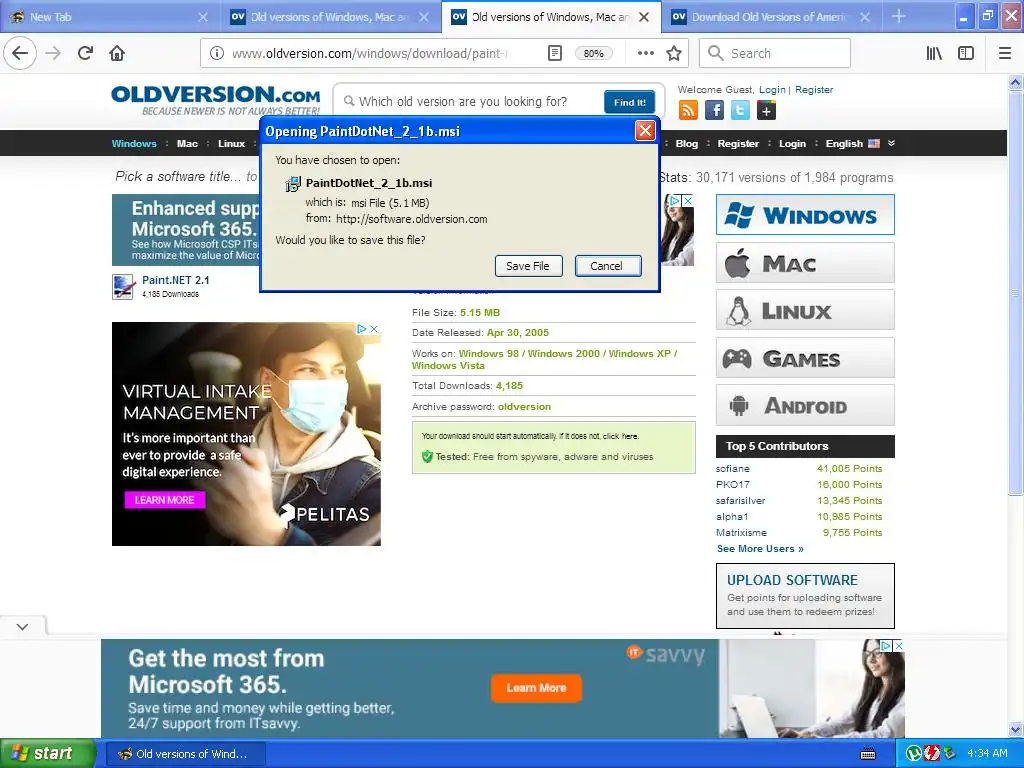Image resolution: width=1024 pixels, height=768 pixels.
Task: Close the New Tab tab
Action: coord(203,17)
